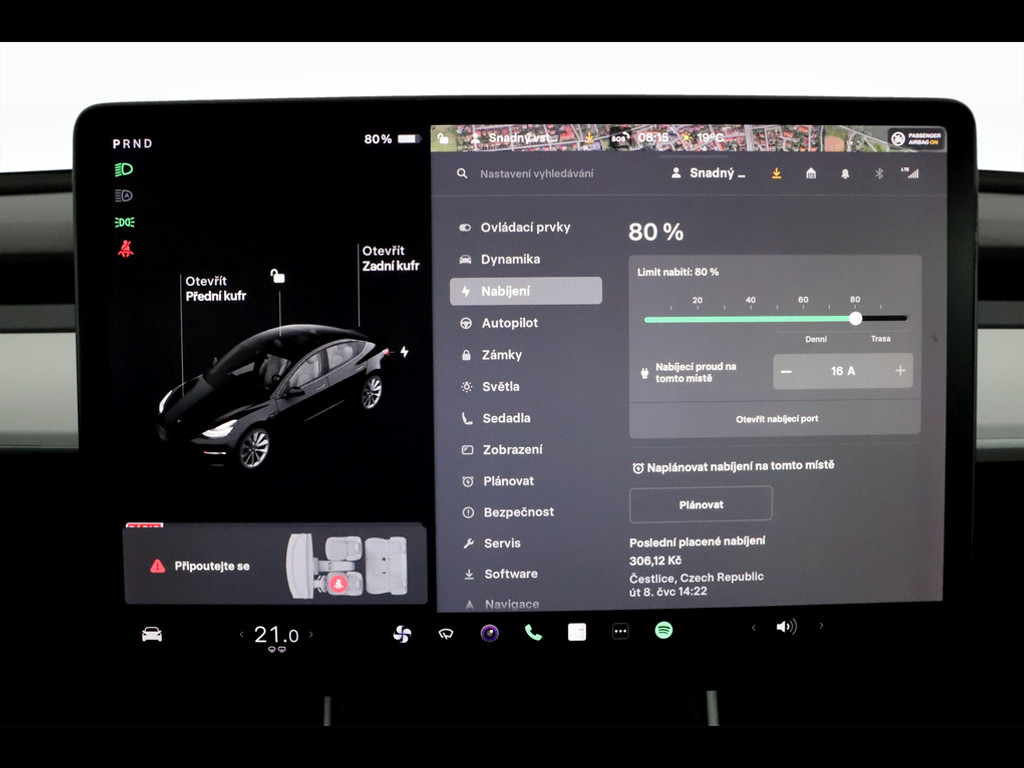This screenshot has height=768, width=1024.
Task: Tap the LTE signal strength icon
Action: tap(910, 172)
